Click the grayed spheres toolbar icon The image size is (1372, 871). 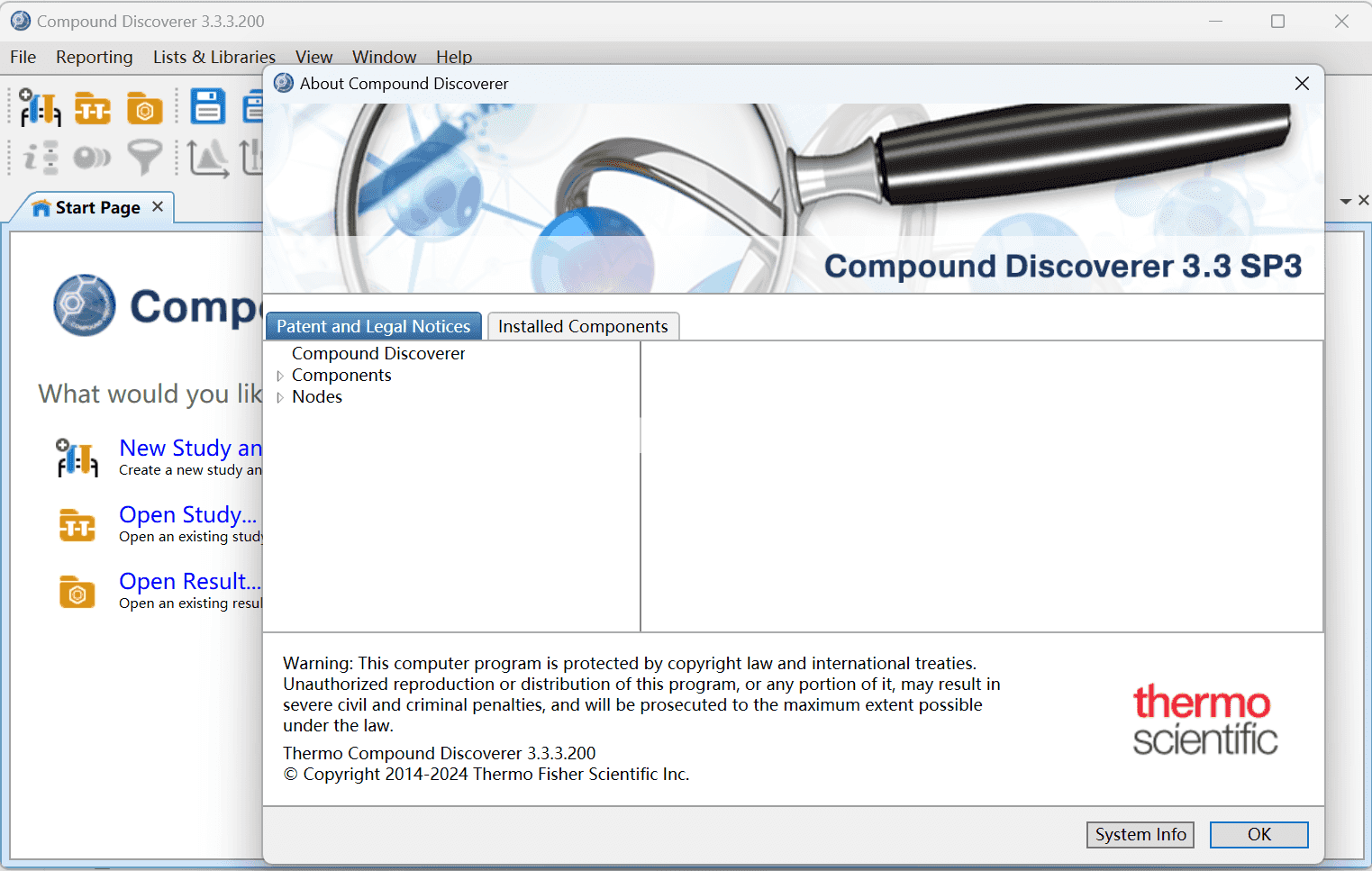click(x=92, y=158)
